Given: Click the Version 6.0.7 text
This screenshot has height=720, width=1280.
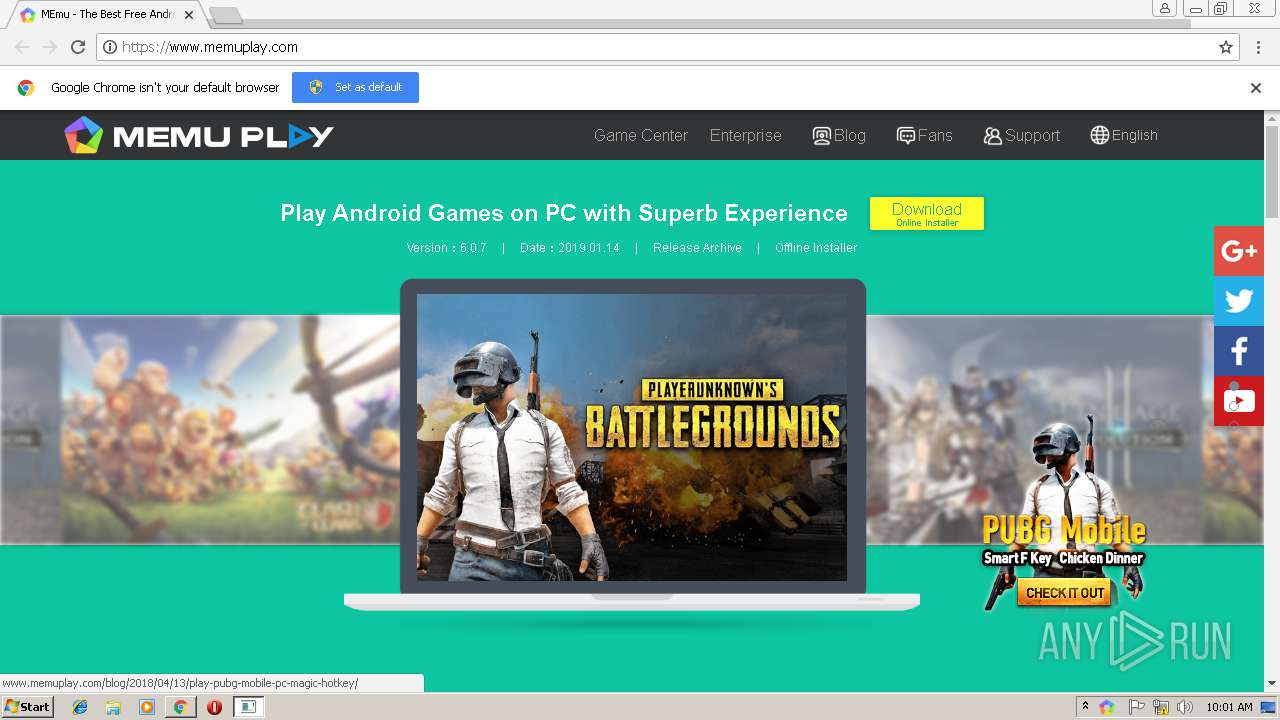Looking at the screenshot, I should (x=446, y=248).
